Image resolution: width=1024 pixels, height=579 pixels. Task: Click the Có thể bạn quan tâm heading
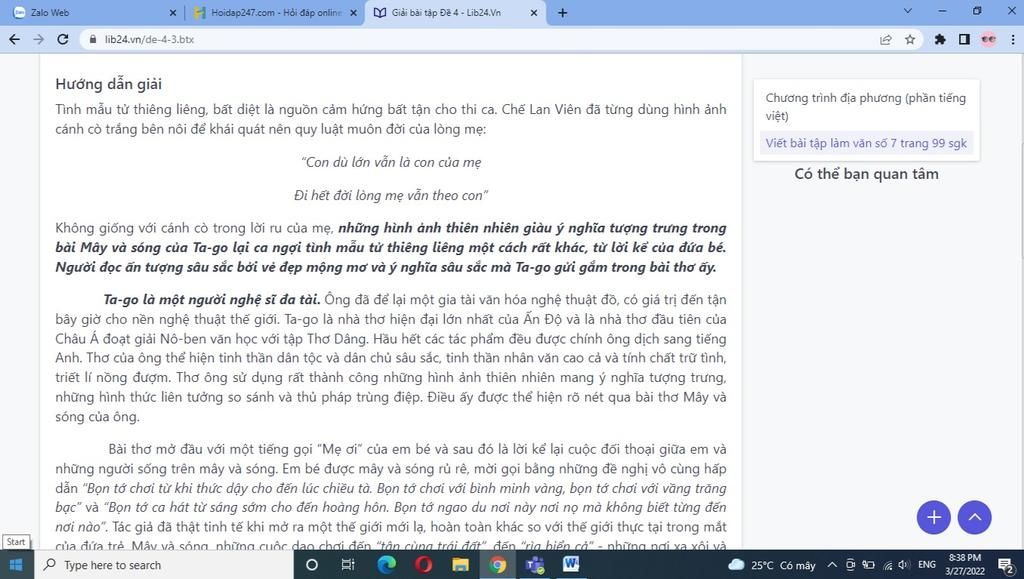click(x=866, y=174)
